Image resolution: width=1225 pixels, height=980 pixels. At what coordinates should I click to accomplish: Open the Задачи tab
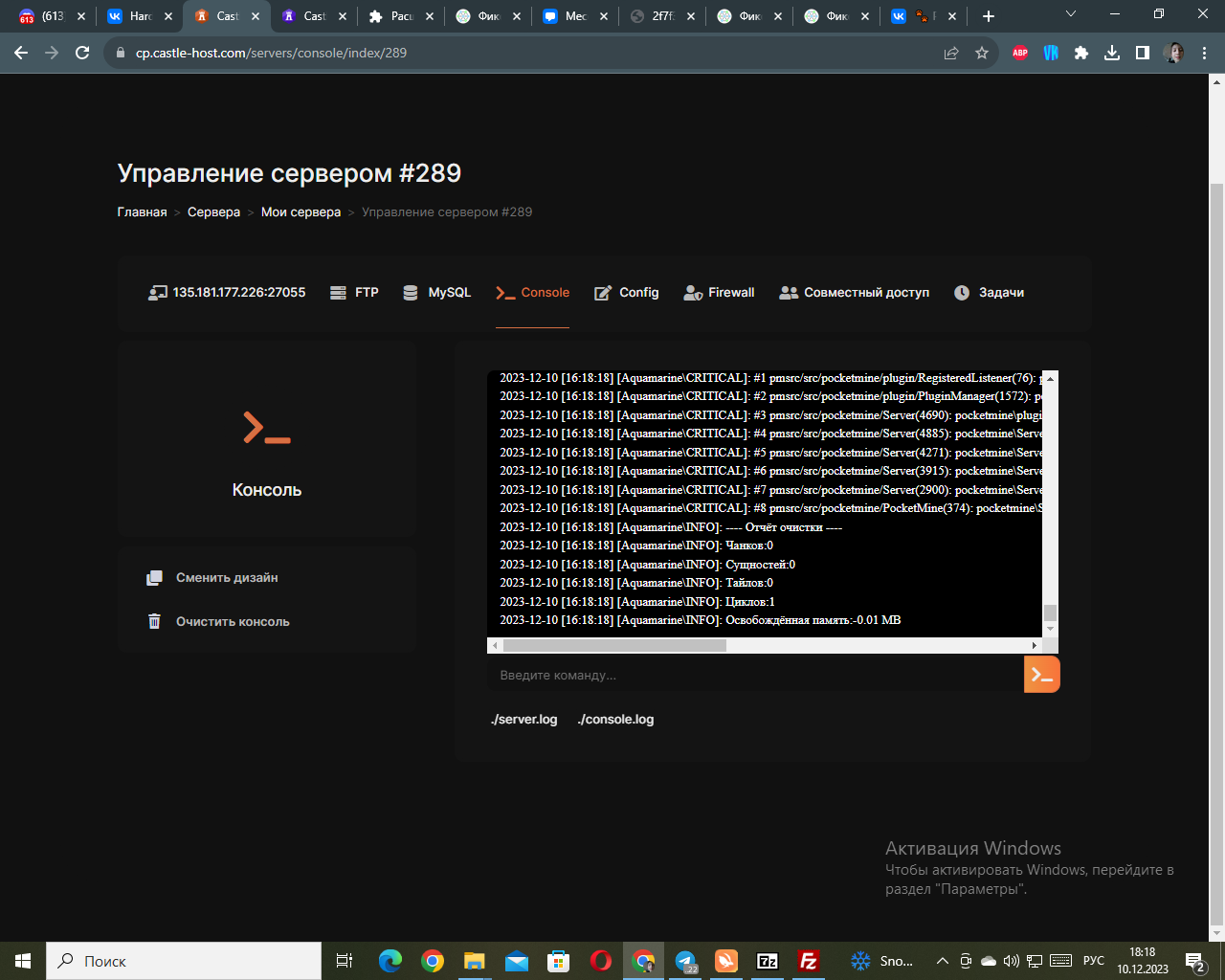click(989, 293)
